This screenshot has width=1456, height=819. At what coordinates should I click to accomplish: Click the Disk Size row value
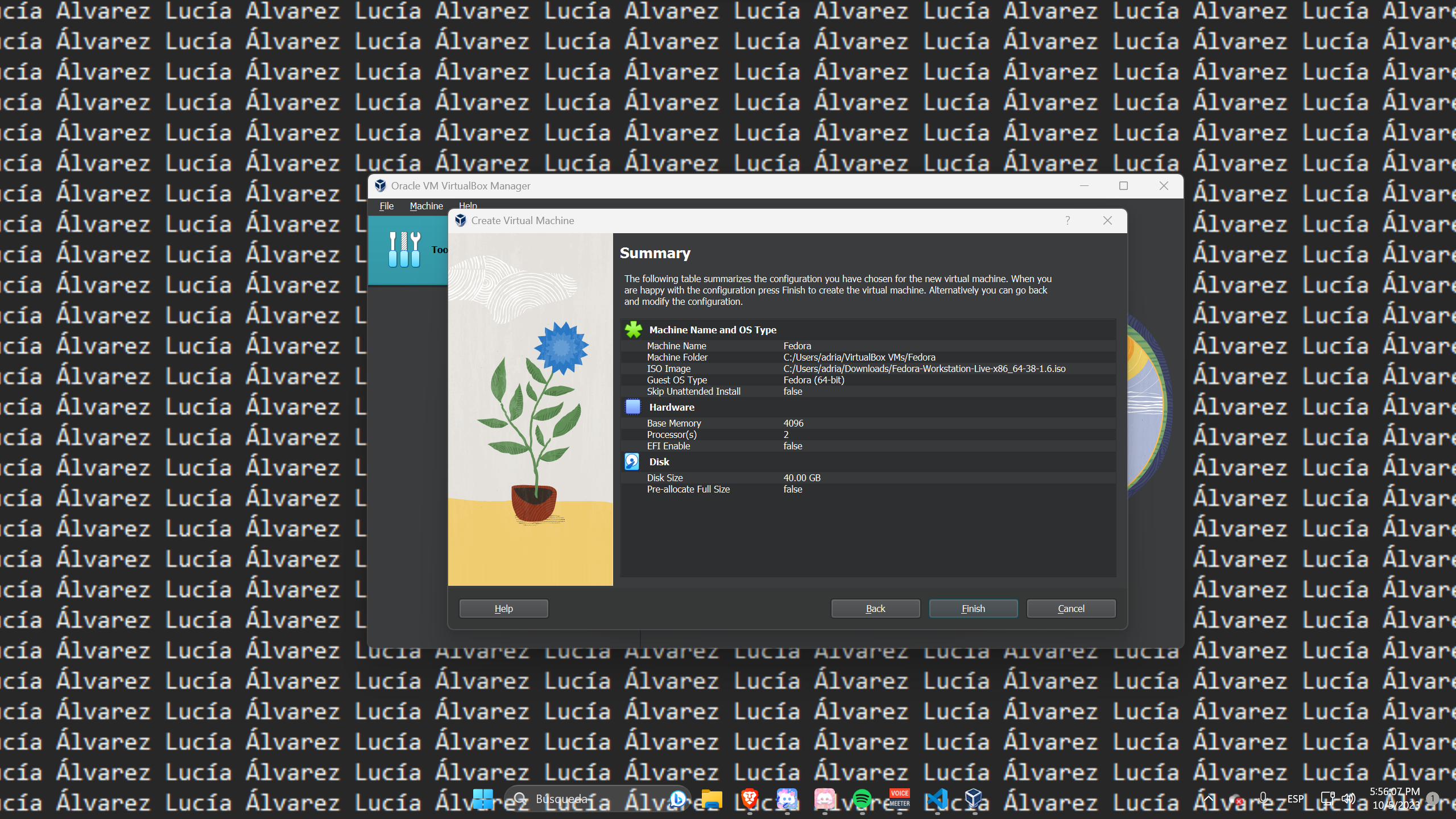[x=802, y=478]
